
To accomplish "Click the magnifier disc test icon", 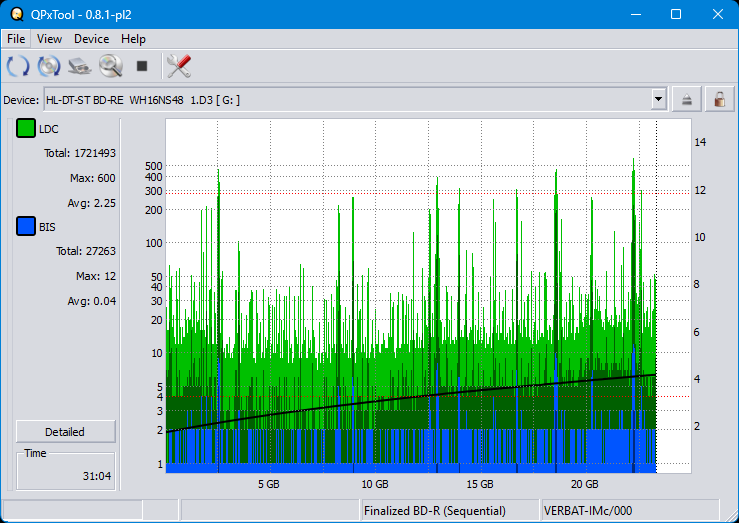I will pyautogui.click(x=110, y=67).
